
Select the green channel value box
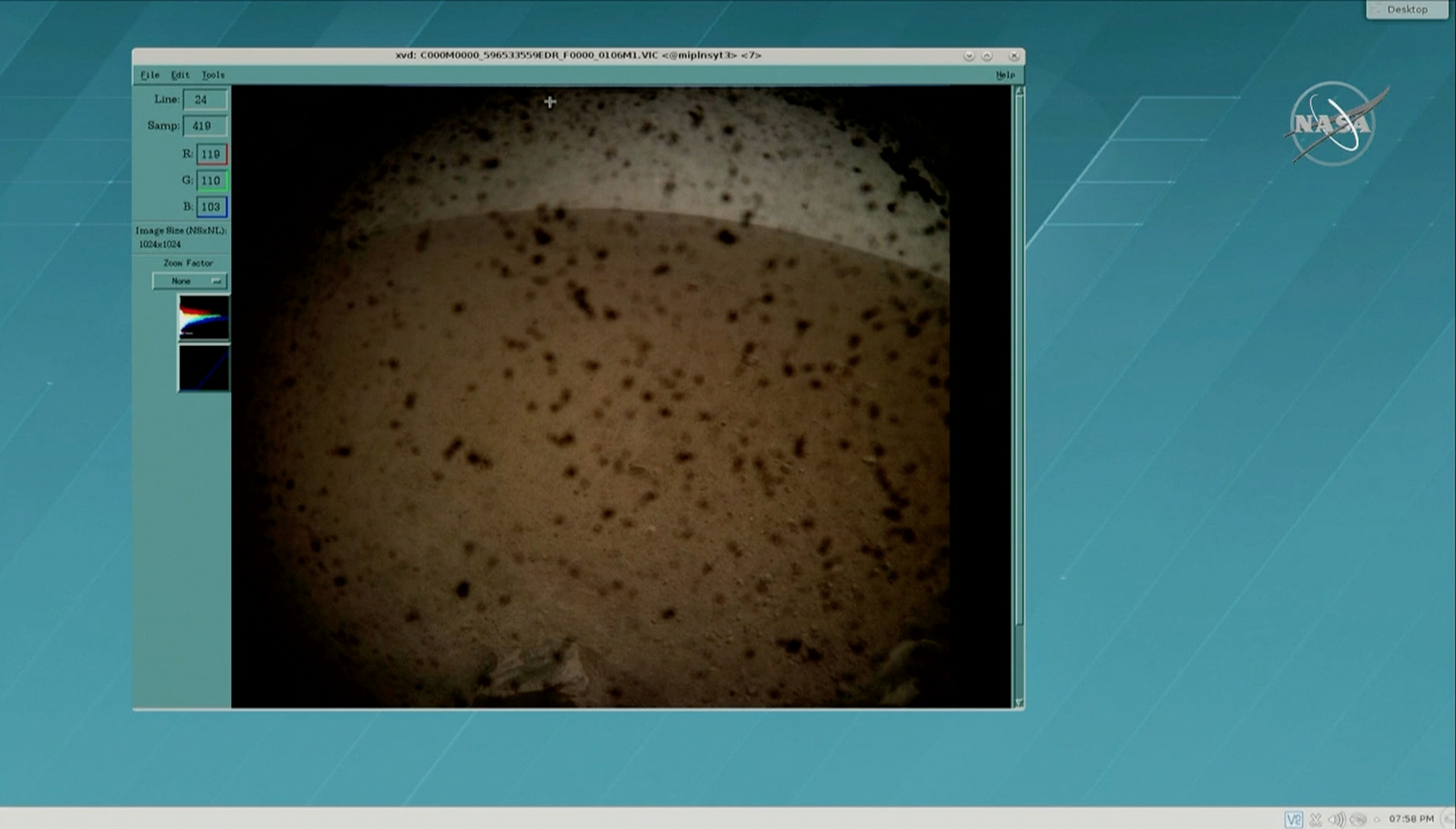[x=212, y=180]
